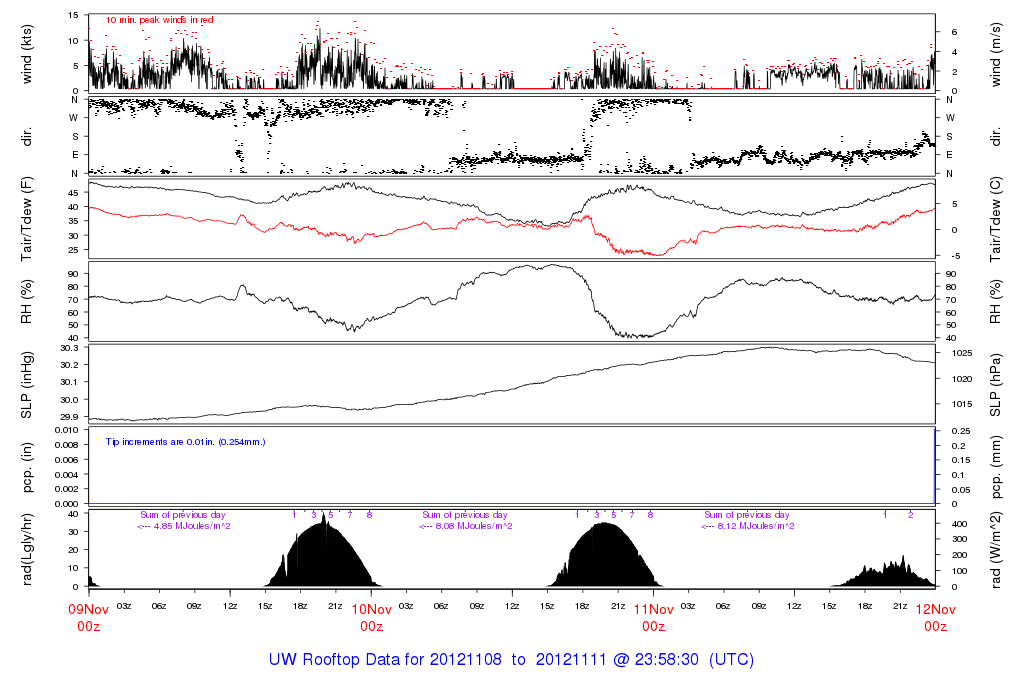Click the "wind (kts)" axis label
1024x700 pixels.
27,52
